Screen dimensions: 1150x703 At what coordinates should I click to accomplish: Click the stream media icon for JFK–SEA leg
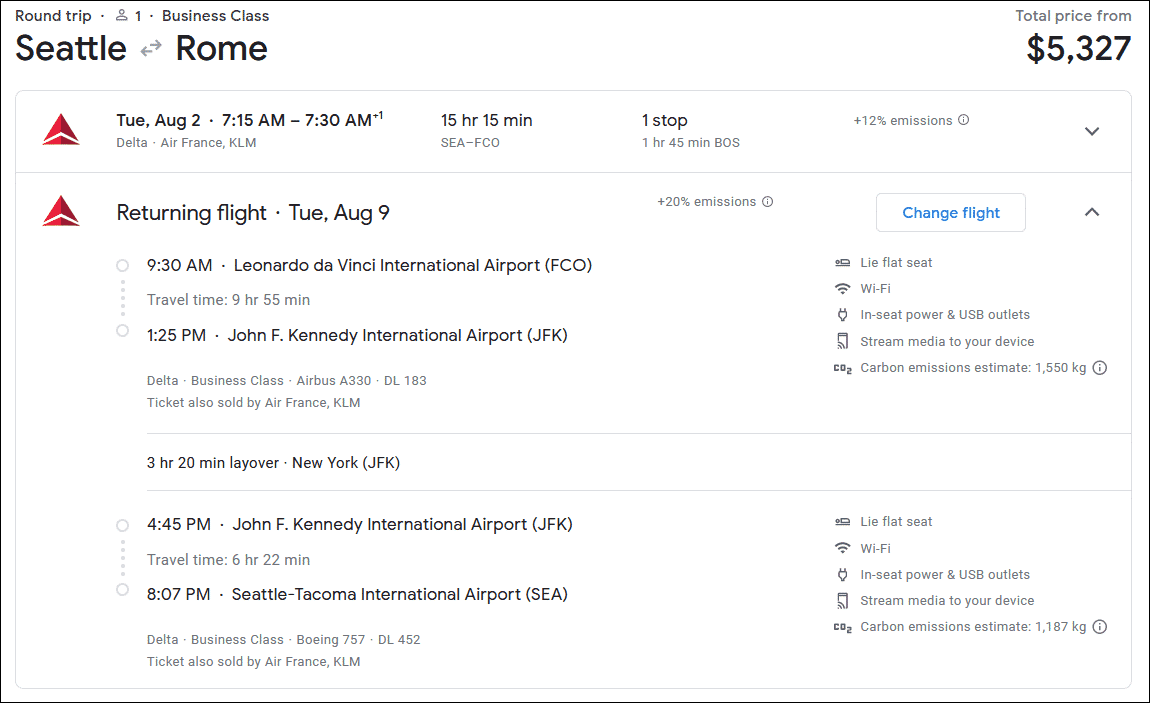[843, 601]
